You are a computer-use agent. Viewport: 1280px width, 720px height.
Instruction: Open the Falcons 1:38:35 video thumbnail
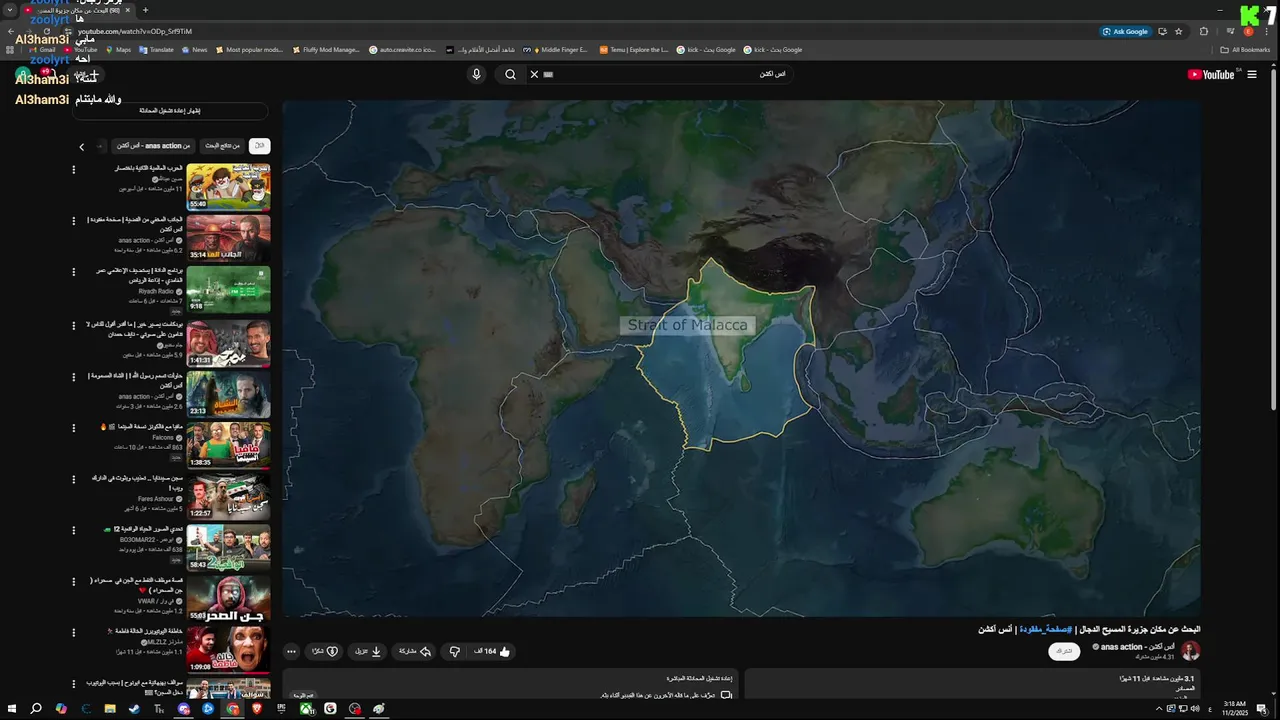[228, 445]
